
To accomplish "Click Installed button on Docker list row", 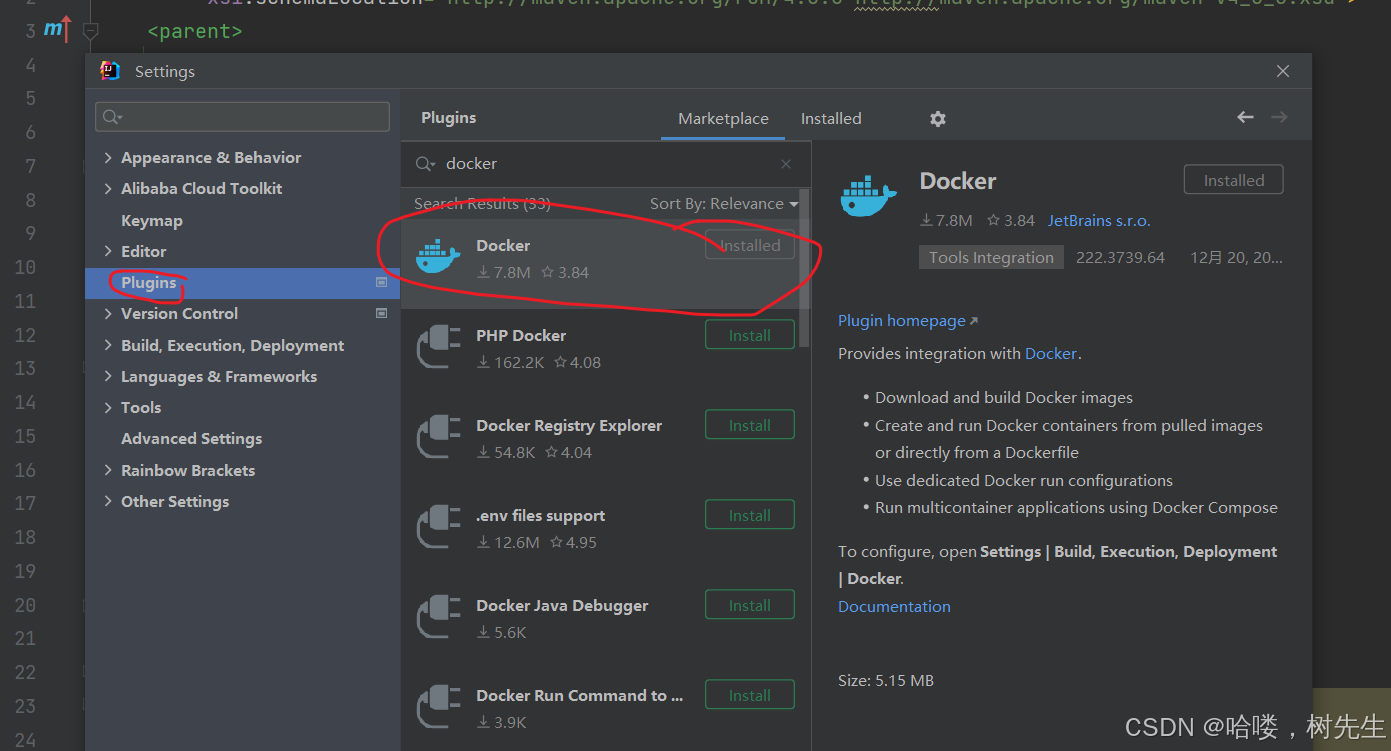I will pos(750,245).
